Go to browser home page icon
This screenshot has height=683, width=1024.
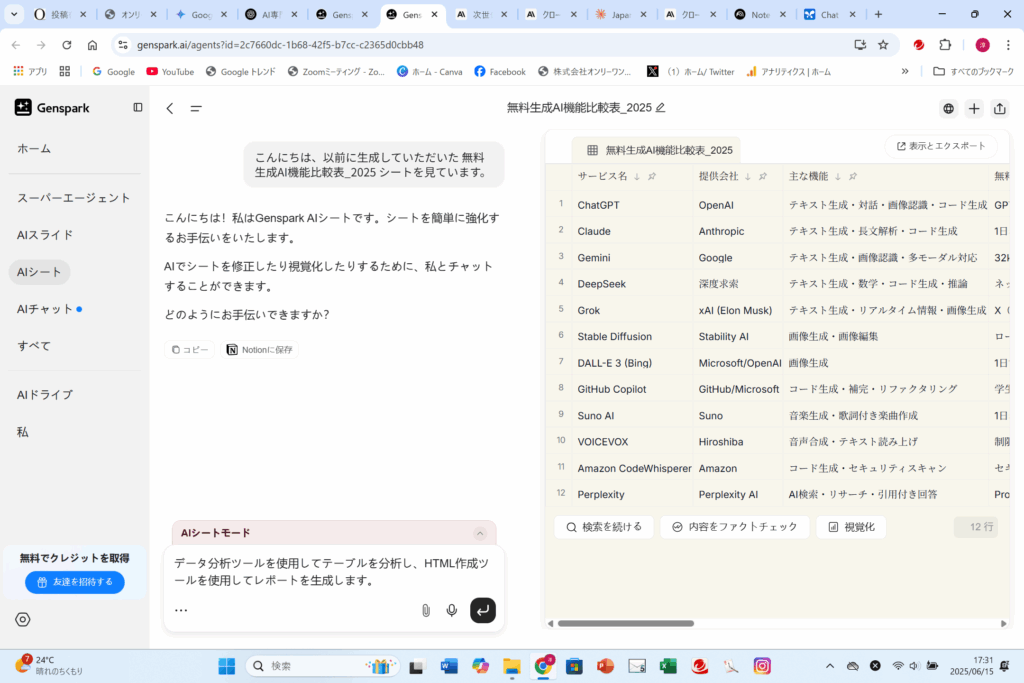(92, 45)
